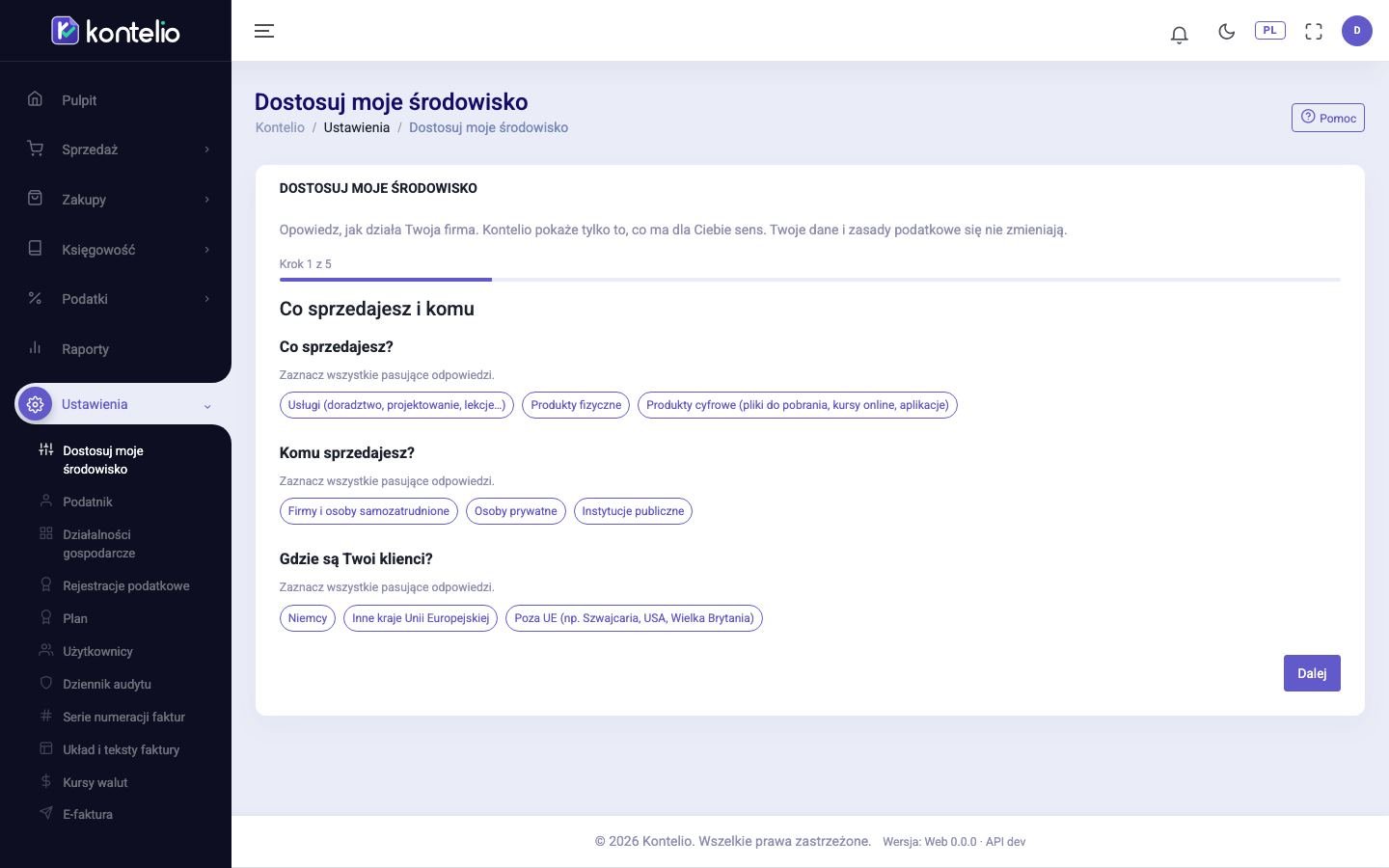This screenshot has width=1389, height=868.
Task: Select the Osoby prywatne chip
Action: tap(516, 511)
